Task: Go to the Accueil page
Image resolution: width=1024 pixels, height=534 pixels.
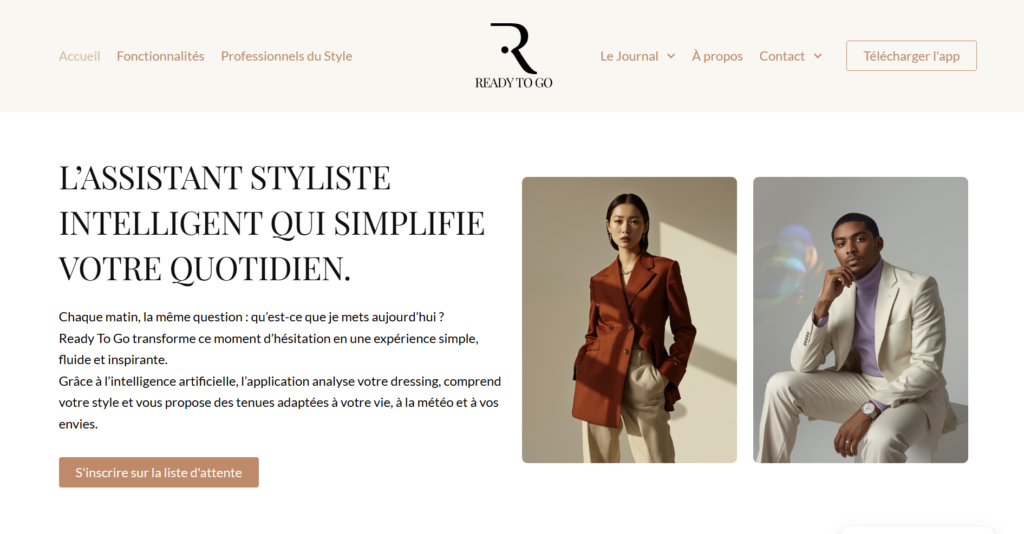Action: tap(80, 56)
